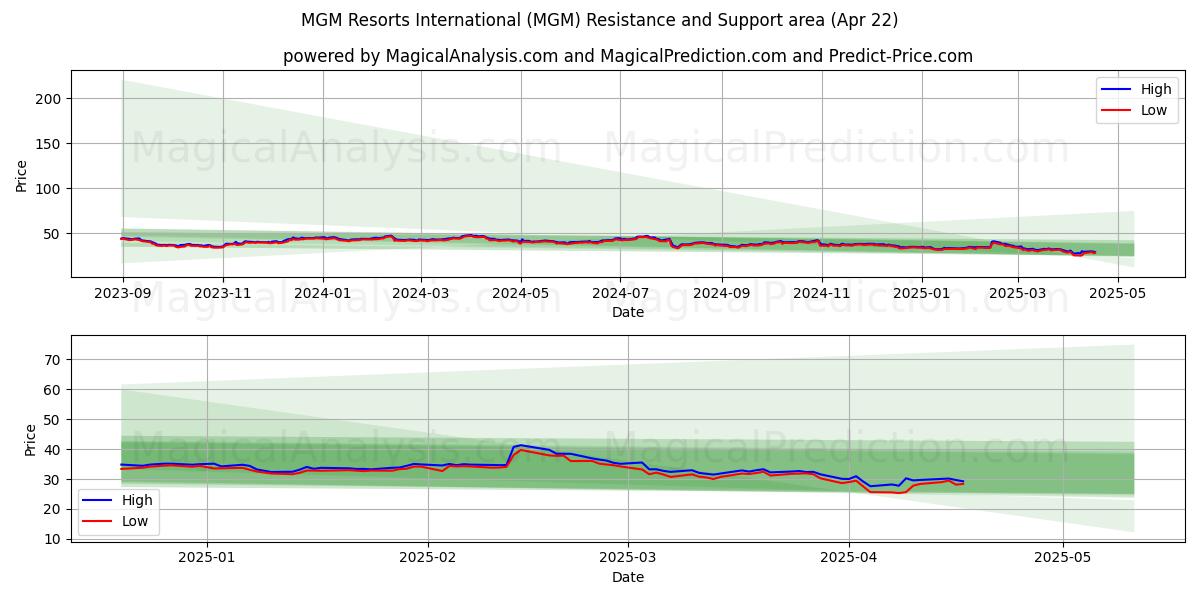
Task: Click the 'Date' axis label of top chart
Action: tap(628, 313)
